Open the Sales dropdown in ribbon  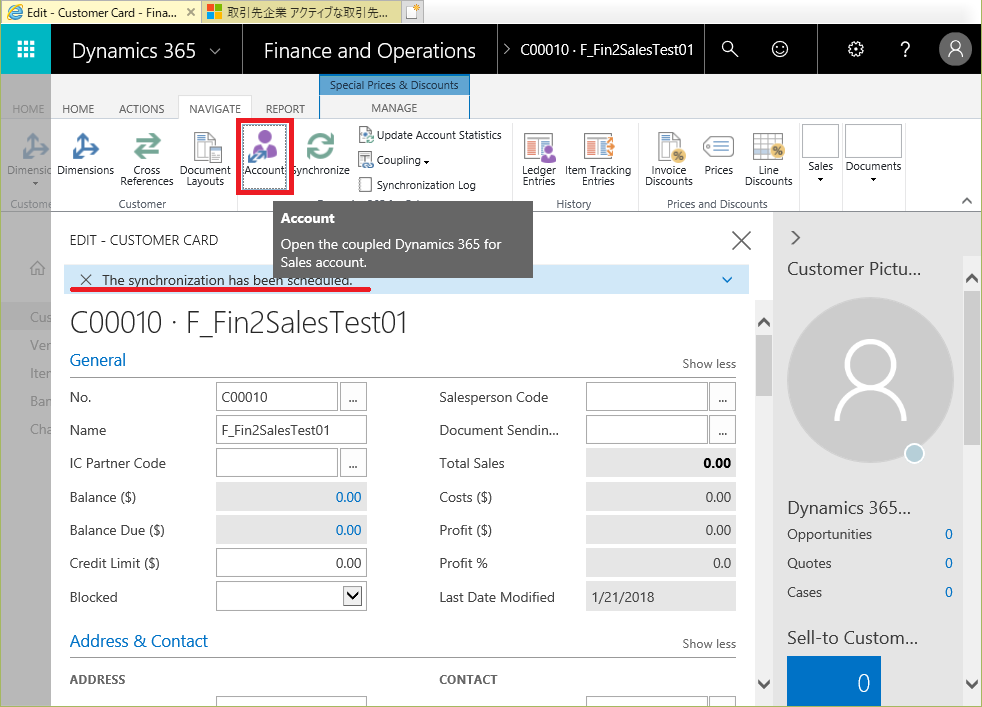pyautogui.click(x=820, y=154)
